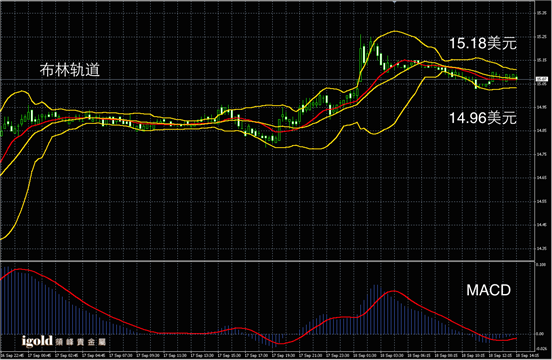Click the 0.100 level on the MACD scale
This screenshot has width=552, height=360.
(541, 264)
